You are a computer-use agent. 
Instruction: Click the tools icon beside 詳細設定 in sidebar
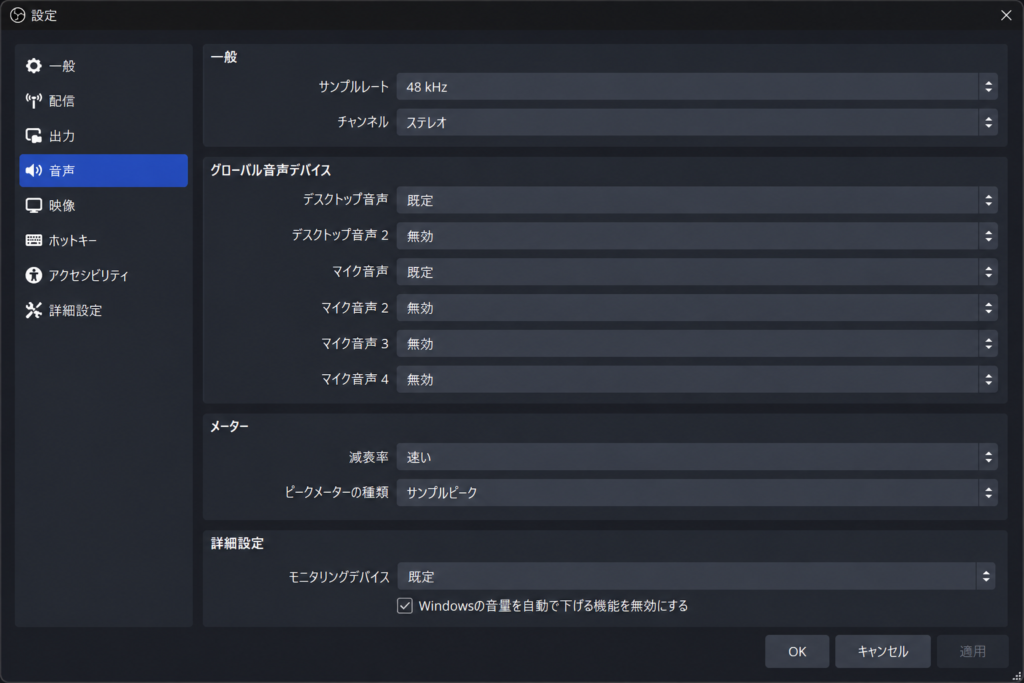pos(33,310)
